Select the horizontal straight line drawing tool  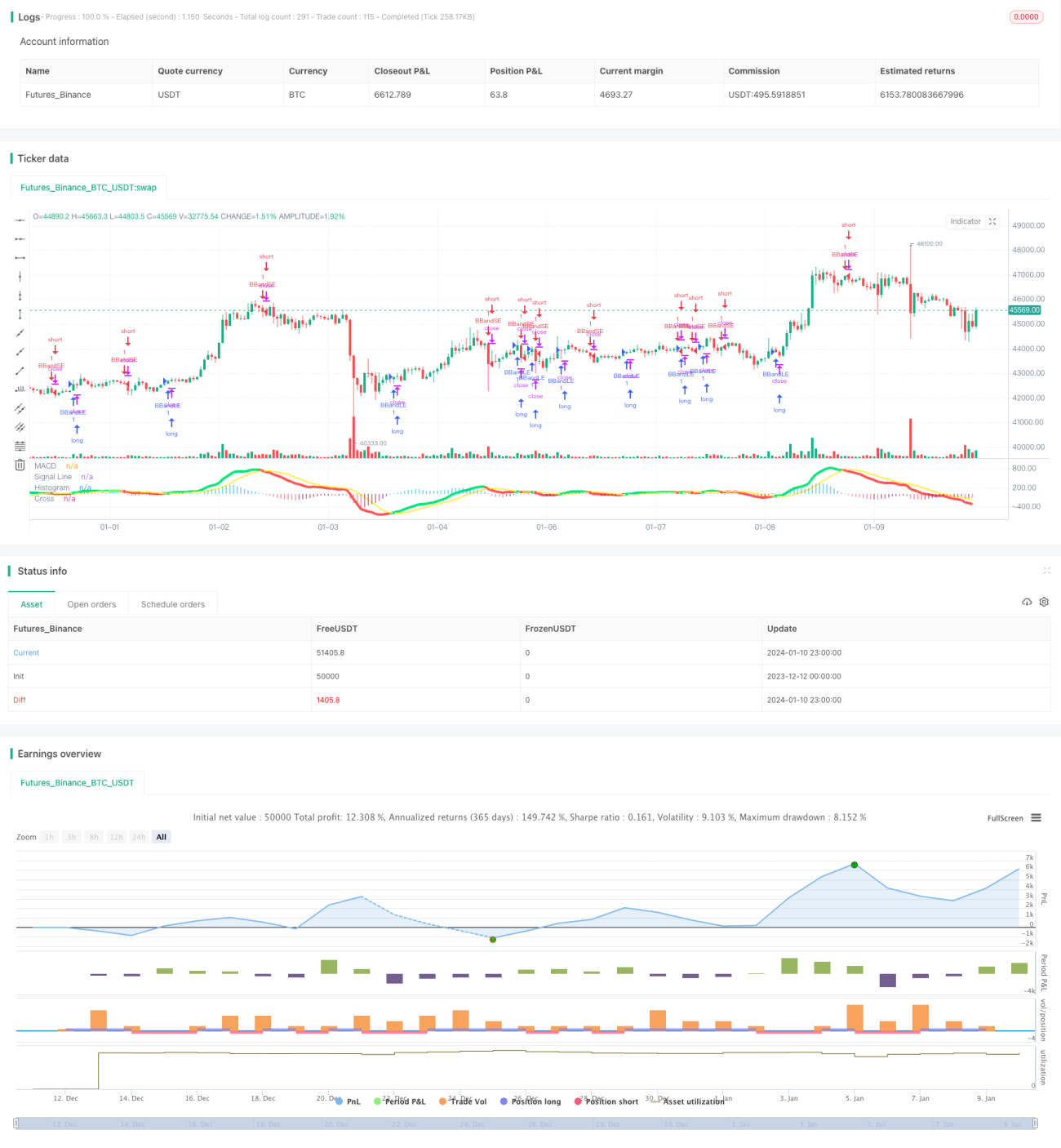(20, 220)
